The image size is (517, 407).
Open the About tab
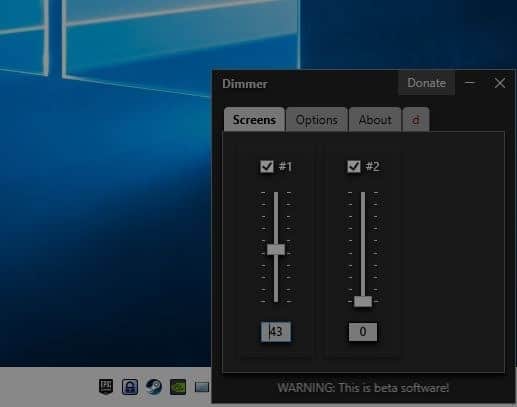point(375,120)
